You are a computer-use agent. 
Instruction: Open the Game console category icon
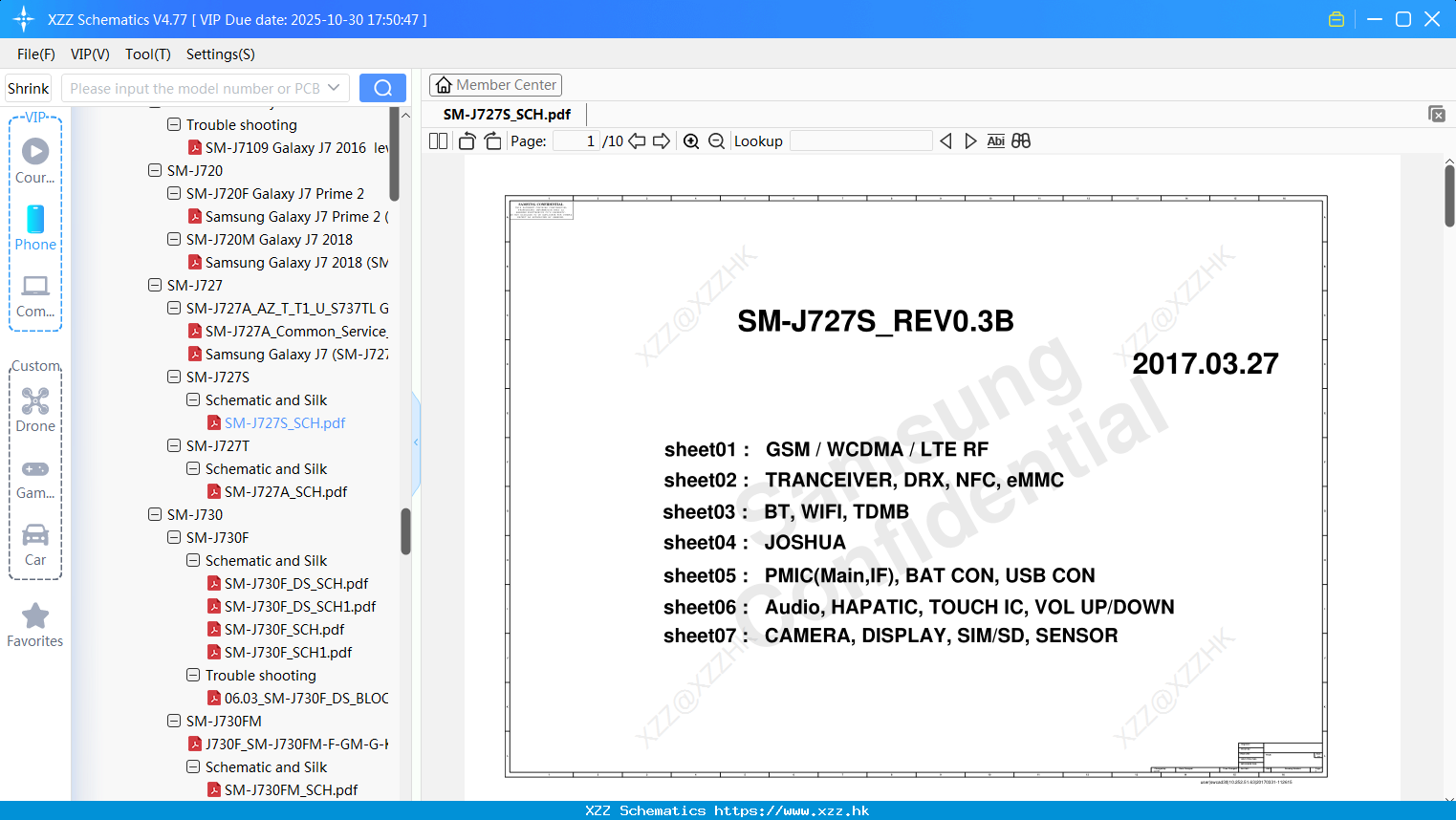(35, 478)
